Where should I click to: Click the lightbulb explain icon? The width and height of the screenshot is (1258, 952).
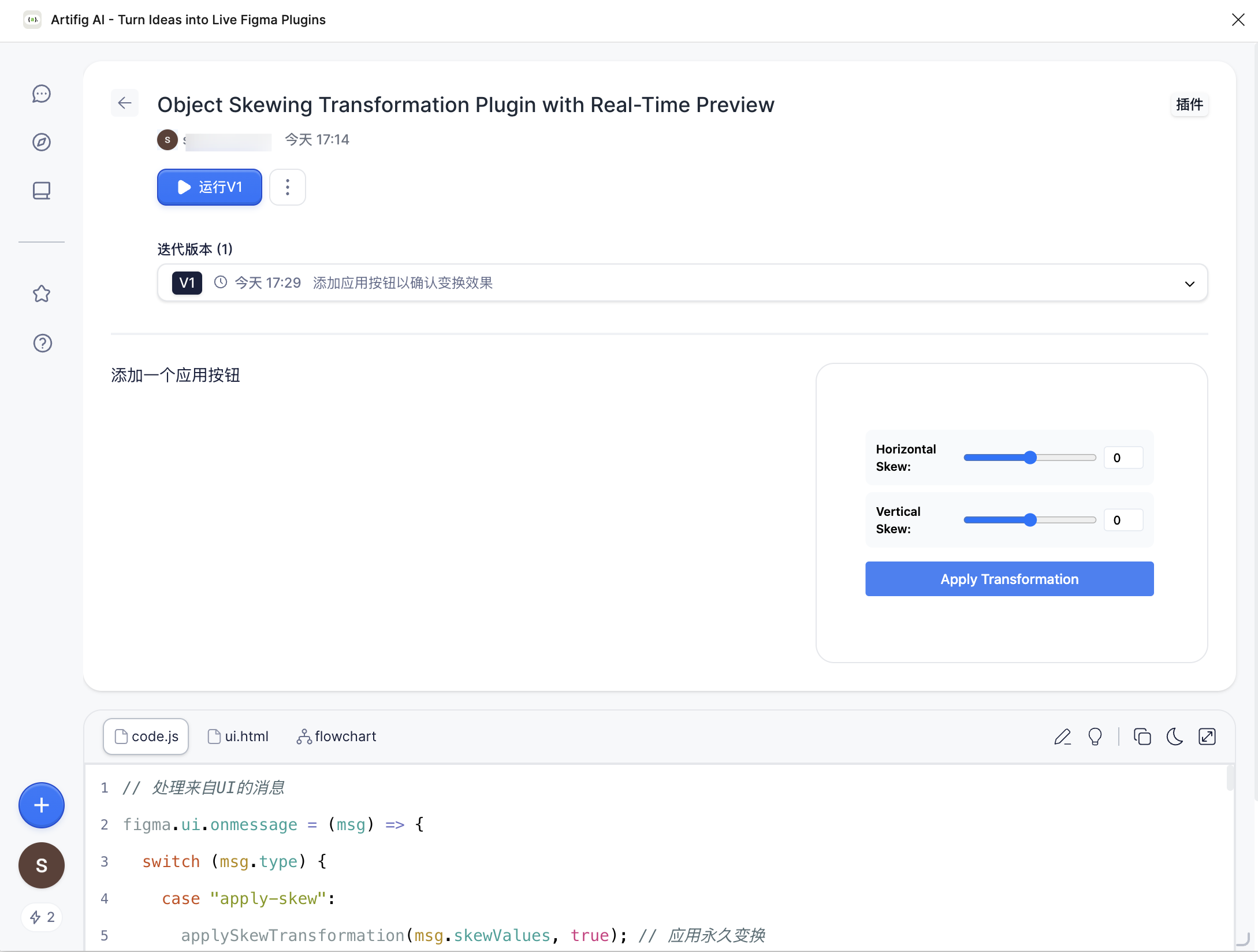(x=1095, y=737)
